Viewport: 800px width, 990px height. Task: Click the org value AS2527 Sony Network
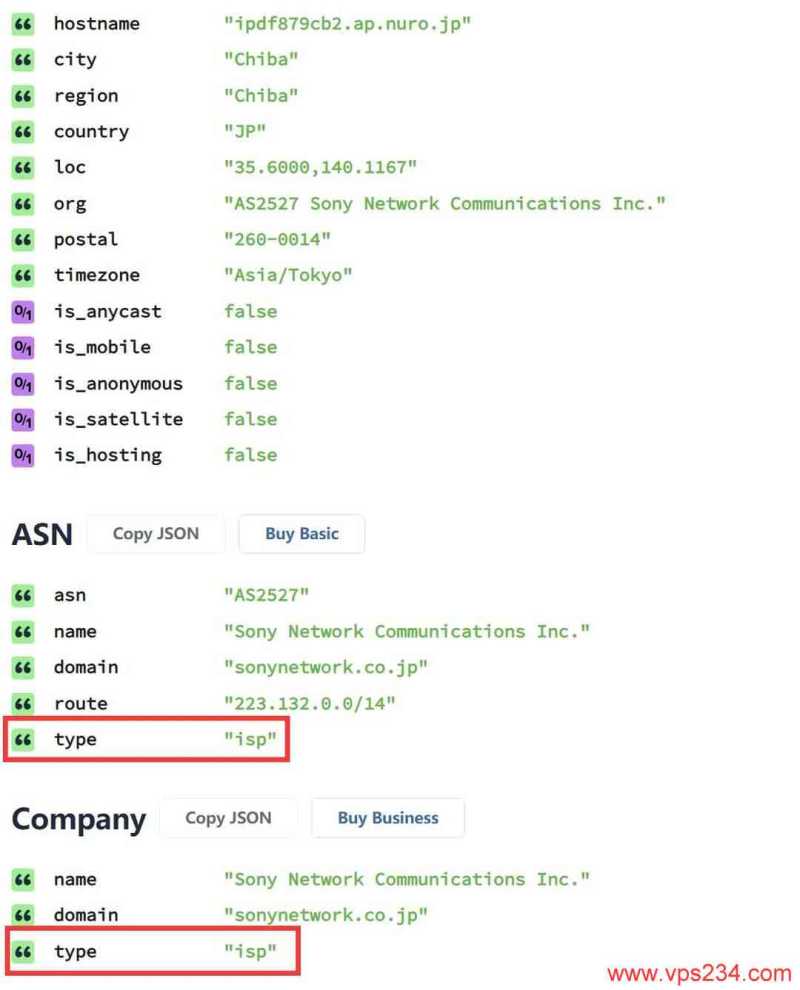point(444,203)
